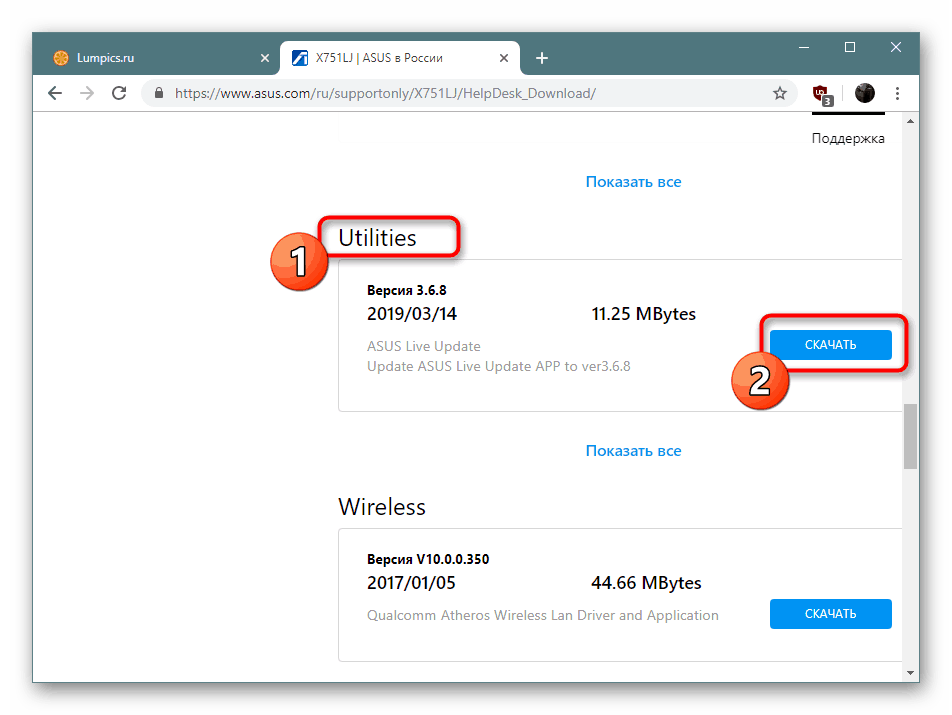Maximize the Chrome window

click(x=850, y=47)
